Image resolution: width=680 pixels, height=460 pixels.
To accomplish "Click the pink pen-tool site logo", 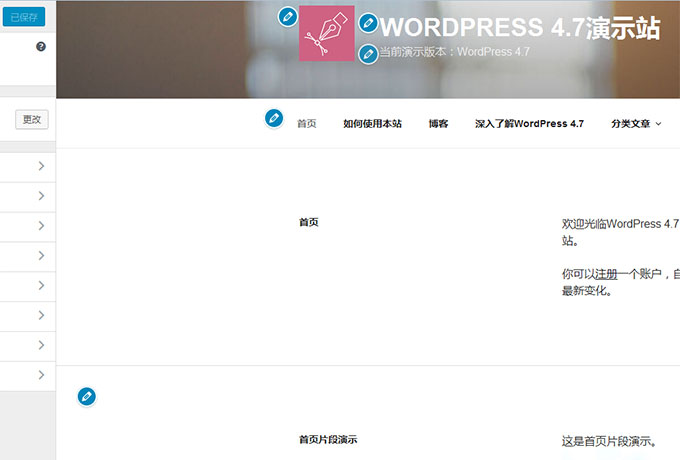I will pos(327,33).
